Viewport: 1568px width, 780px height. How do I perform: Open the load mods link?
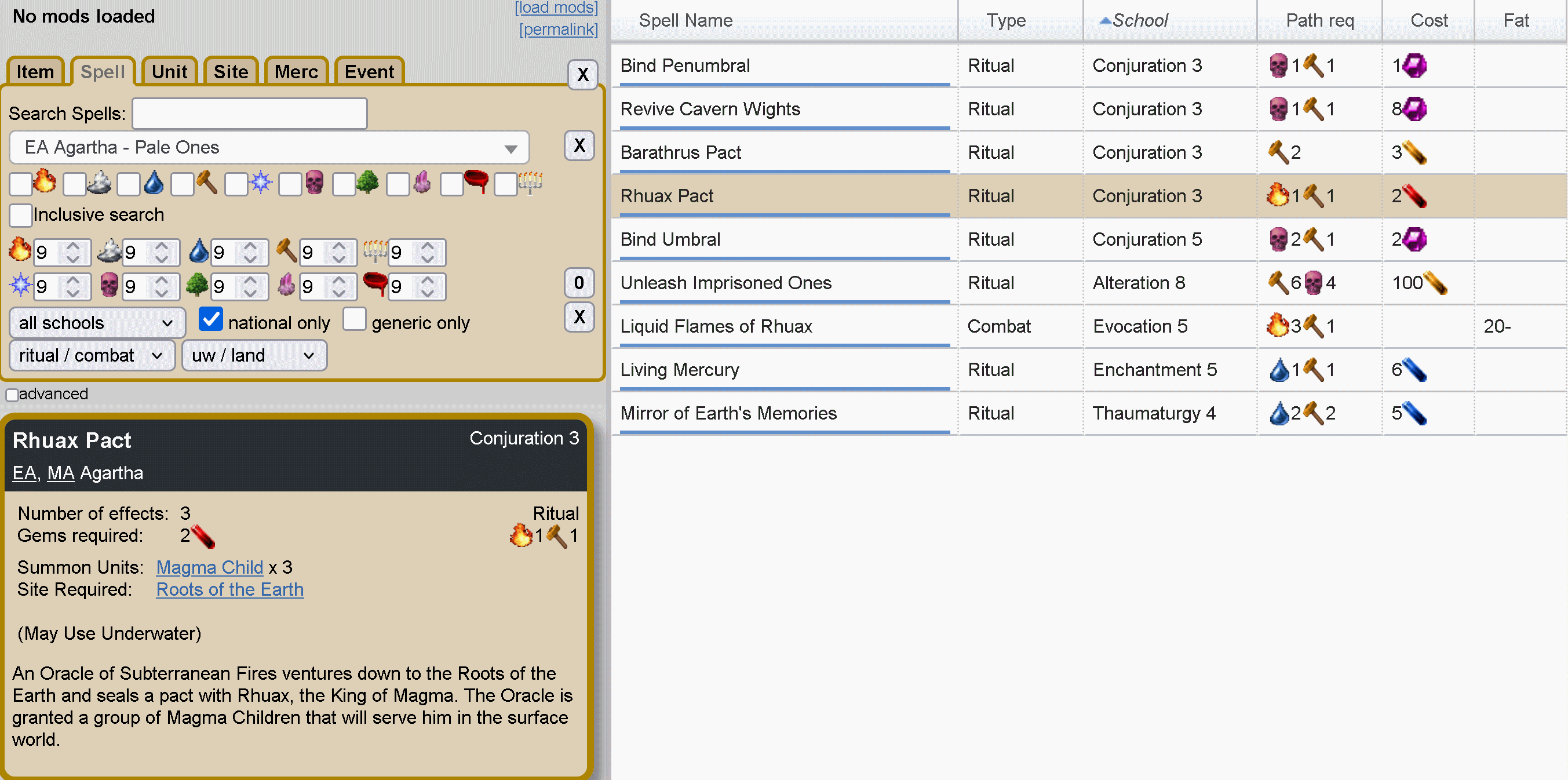click(x=556, y=8)
